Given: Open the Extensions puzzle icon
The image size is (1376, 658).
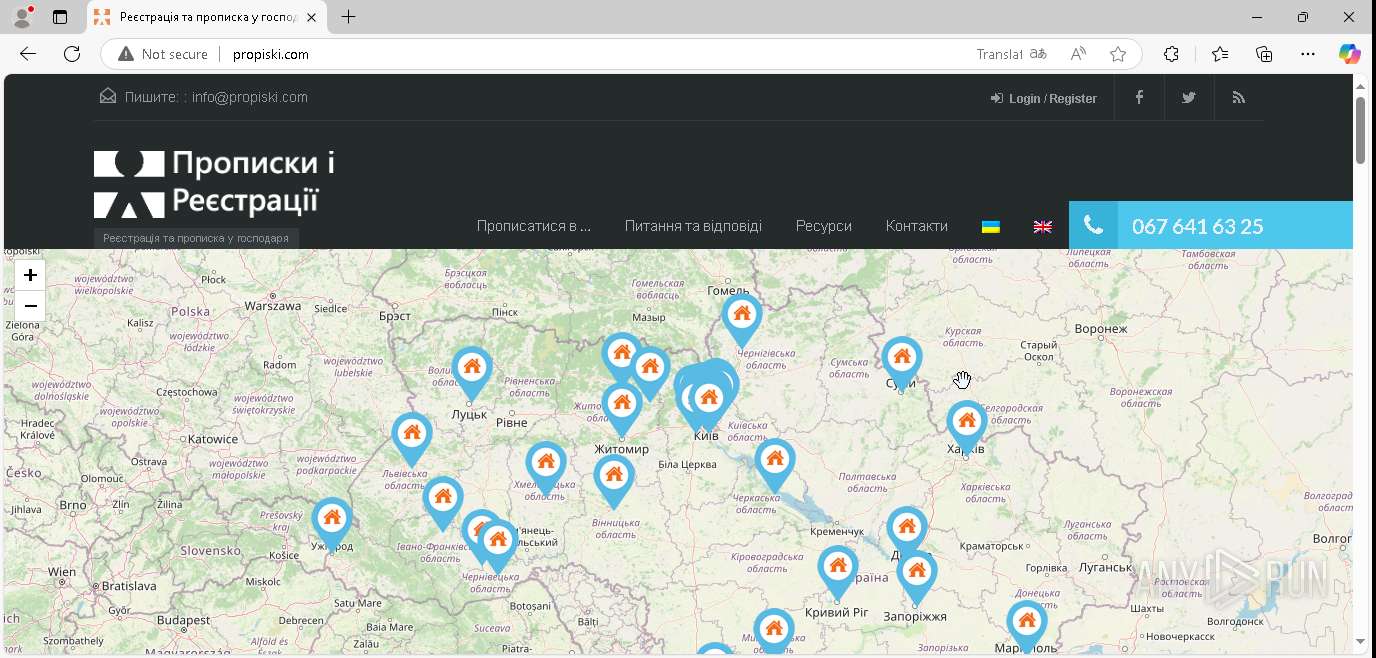Looking at the screenshot, I should point(1172,54).
